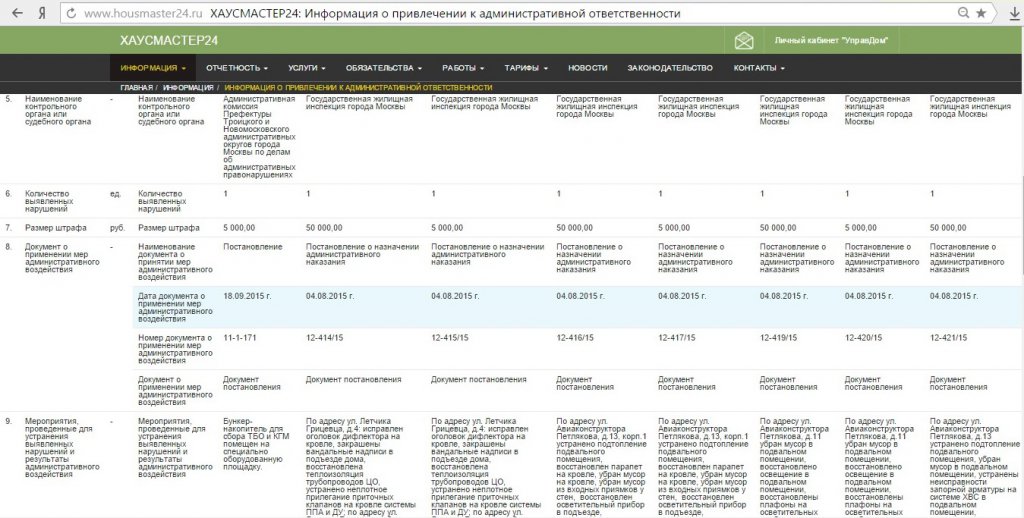This screenshot has width=1024, height=518.
Task: Select document number 11-1-171
Action: click(240, 338)
